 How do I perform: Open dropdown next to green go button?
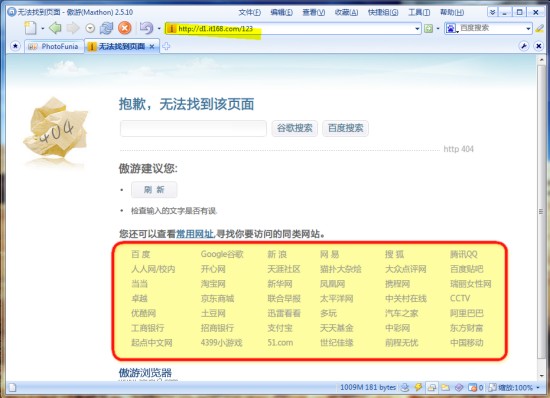[x=438, y=28]
